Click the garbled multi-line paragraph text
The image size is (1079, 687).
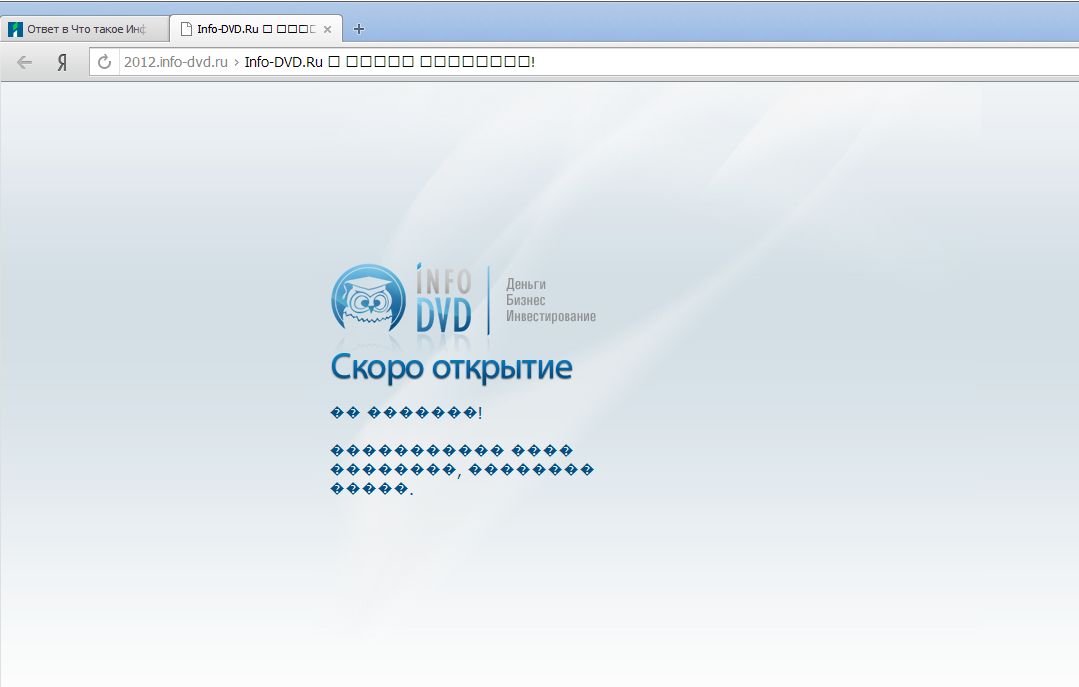tap(461, 470)
